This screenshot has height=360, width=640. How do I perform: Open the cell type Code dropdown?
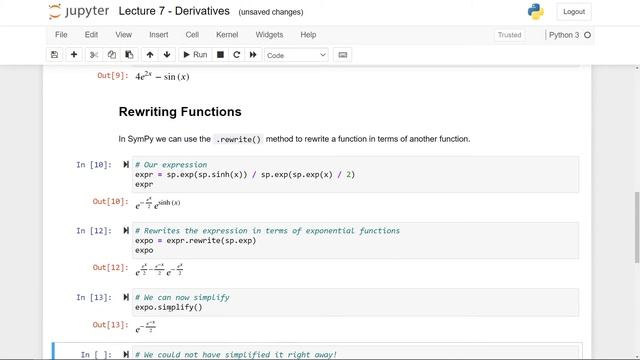pos(296,55)
